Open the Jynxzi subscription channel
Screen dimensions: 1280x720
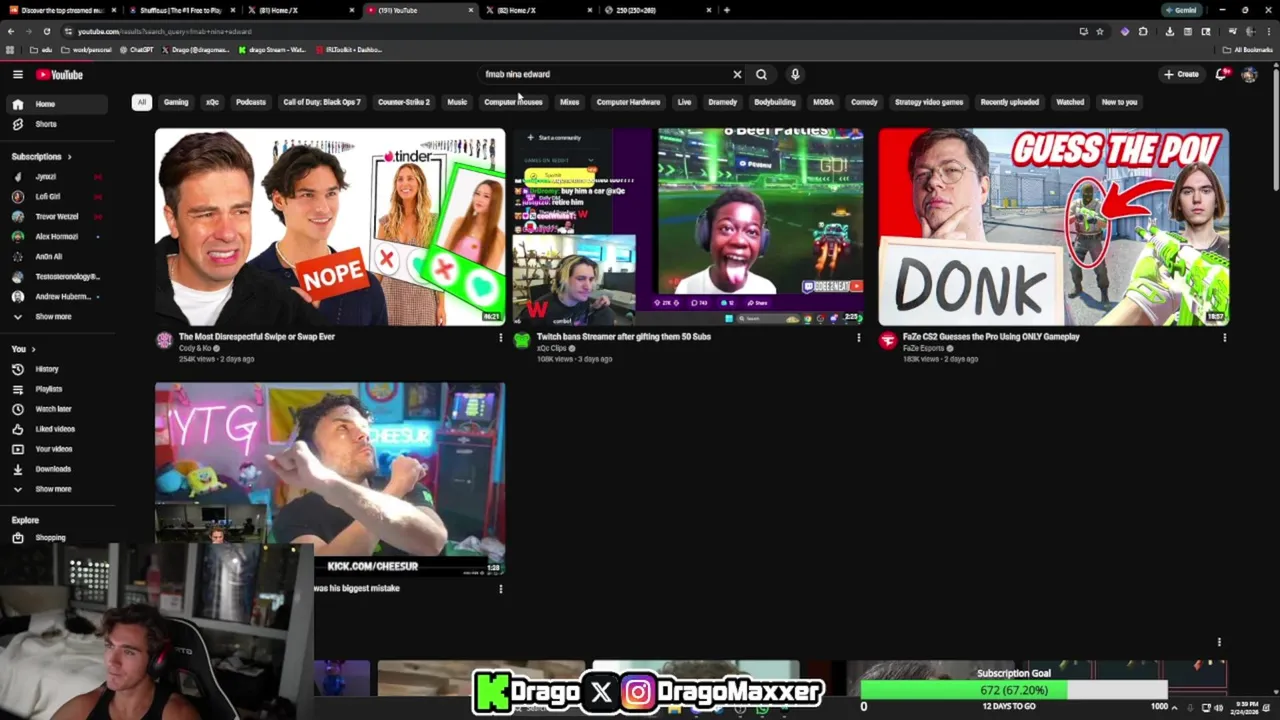tap(58, 177)
